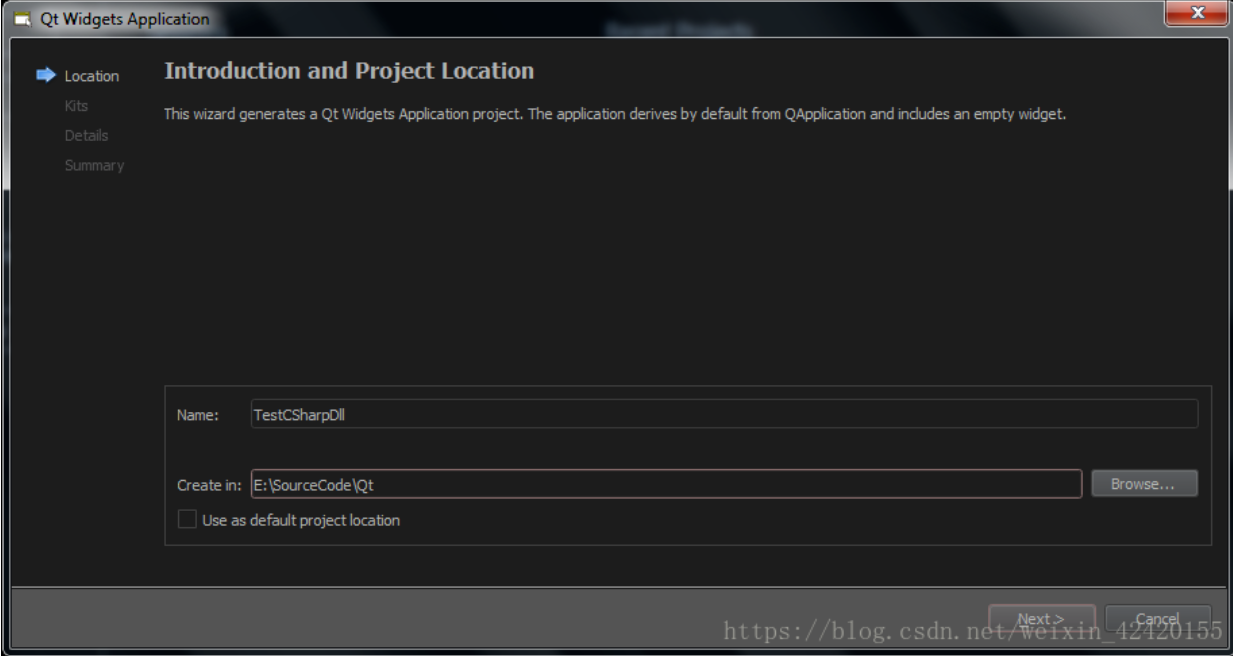Image resolution: width=1233 pixels, height=656 pixels.
Task: Click the Name field containing TestCSharpDll
Action: point(723,414)
